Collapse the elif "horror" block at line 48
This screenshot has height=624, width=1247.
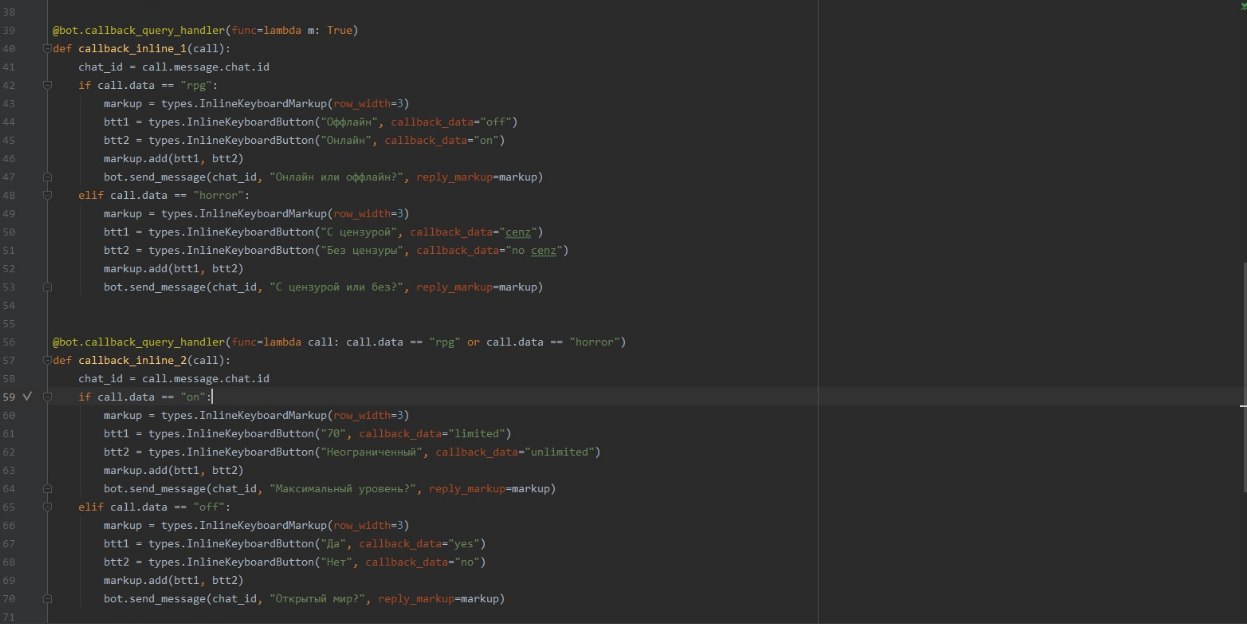click(47, 196)
